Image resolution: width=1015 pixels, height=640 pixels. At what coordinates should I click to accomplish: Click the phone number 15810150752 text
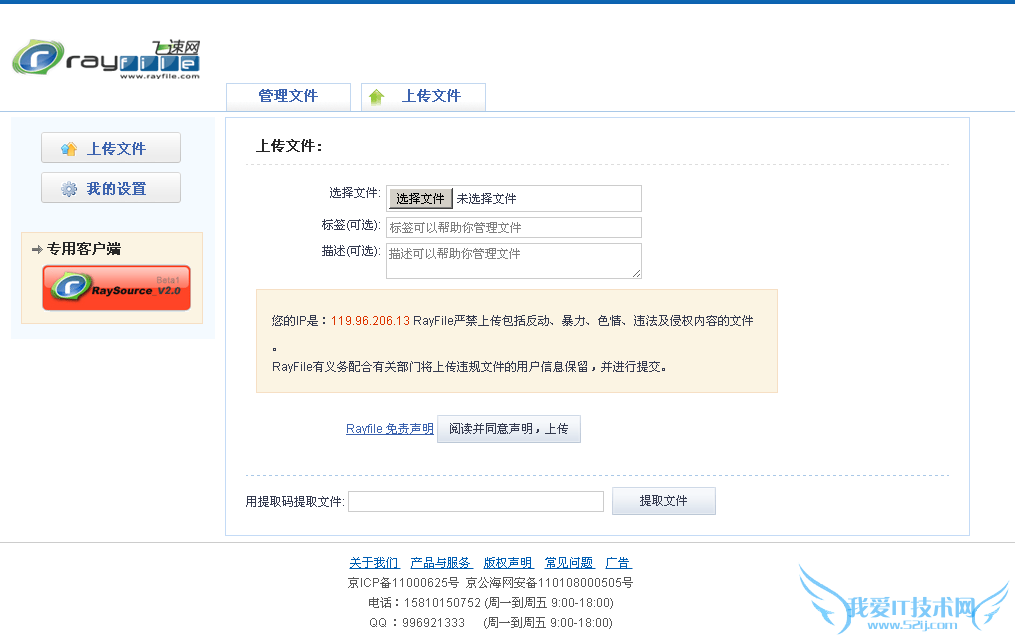442,603
